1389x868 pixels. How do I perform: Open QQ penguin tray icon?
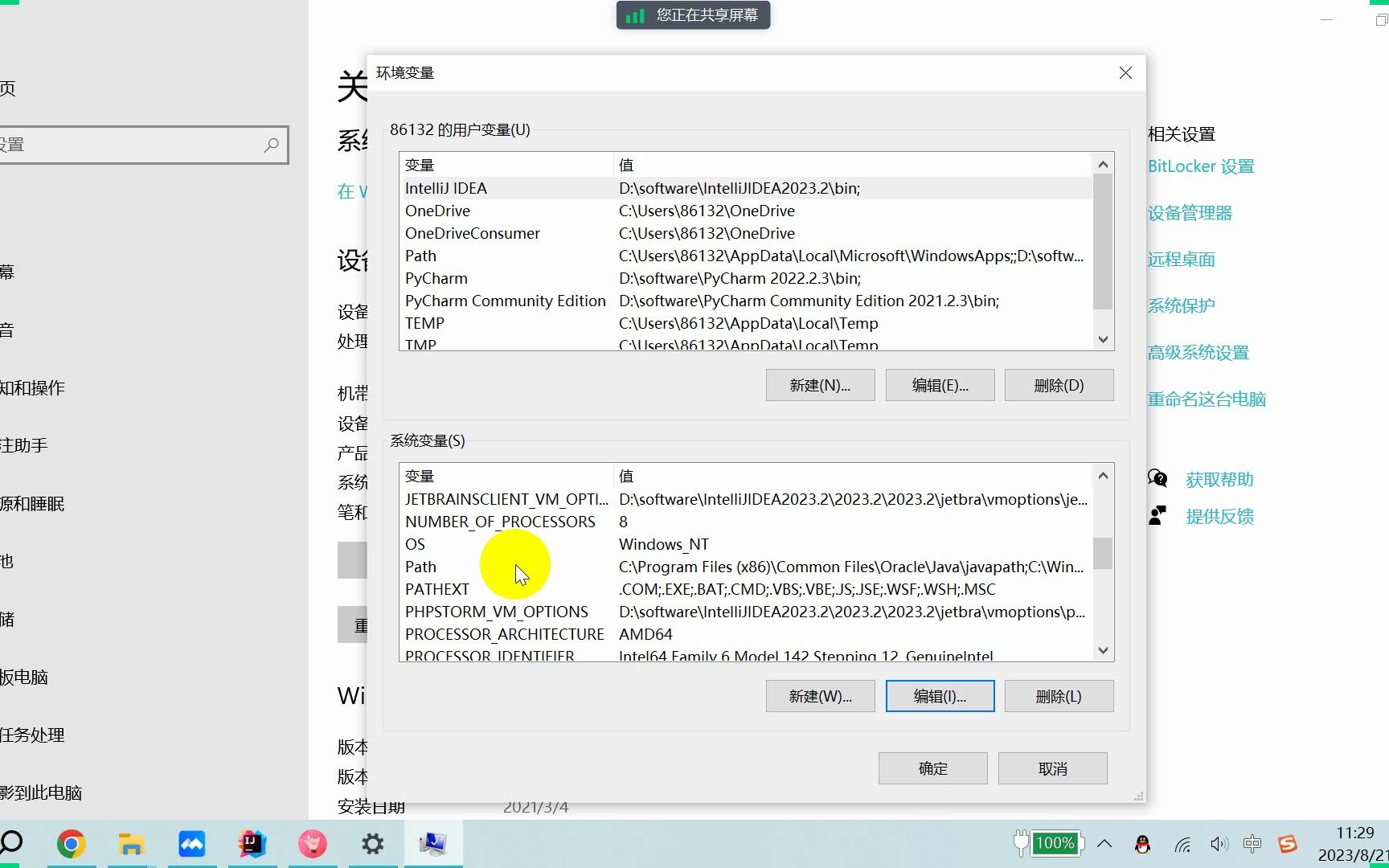coord(1142,844)
